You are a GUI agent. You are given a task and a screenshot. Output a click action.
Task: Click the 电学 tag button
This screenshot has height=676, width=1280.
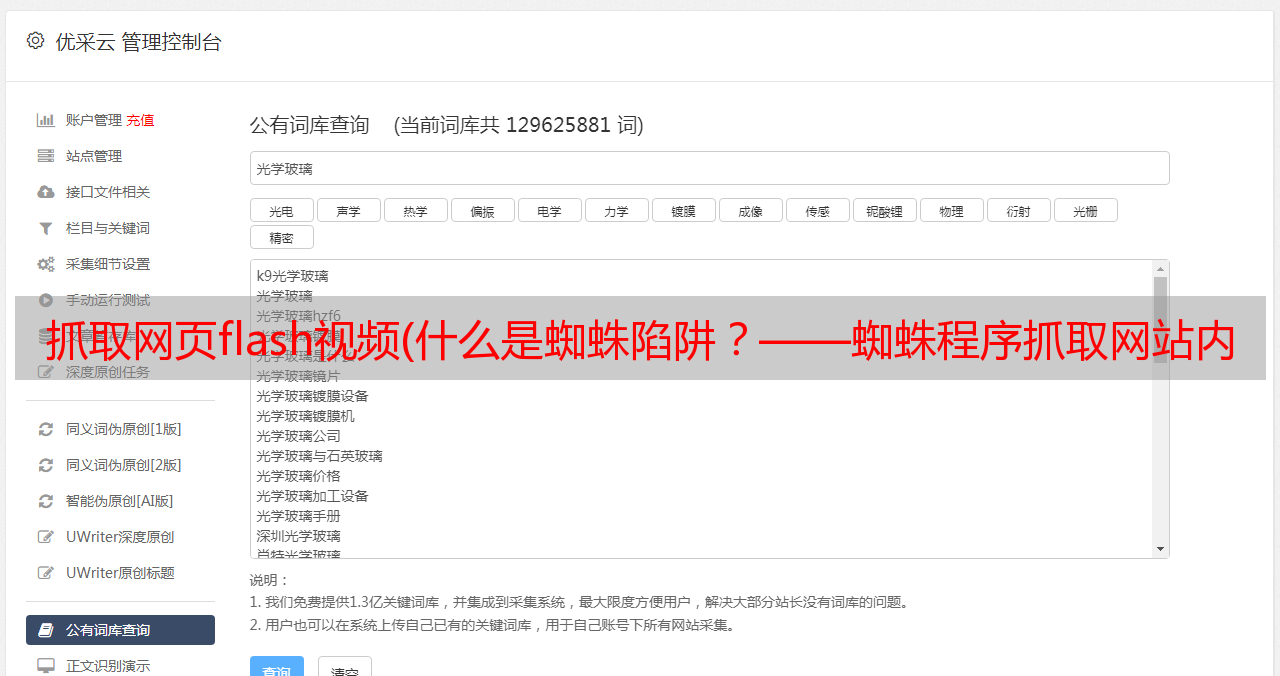coord(549,210)
